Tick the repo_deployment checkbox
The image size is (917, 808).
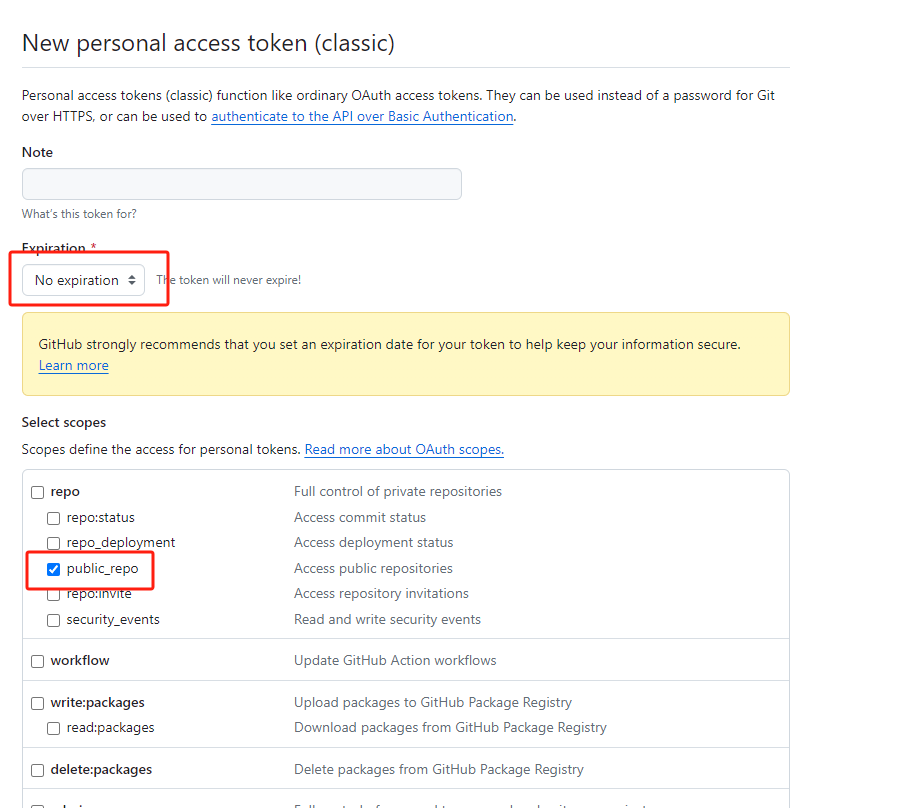pyautogui.click(x=54, y=543)
